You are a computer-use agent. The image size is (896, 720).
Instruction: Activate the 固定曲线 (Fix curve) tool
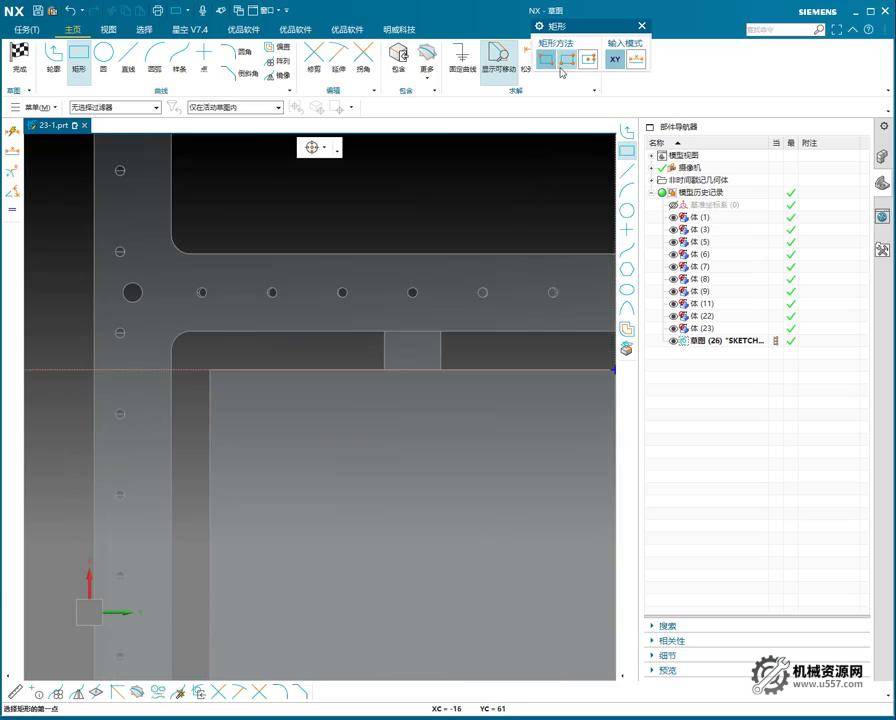(x=462, y=57)
